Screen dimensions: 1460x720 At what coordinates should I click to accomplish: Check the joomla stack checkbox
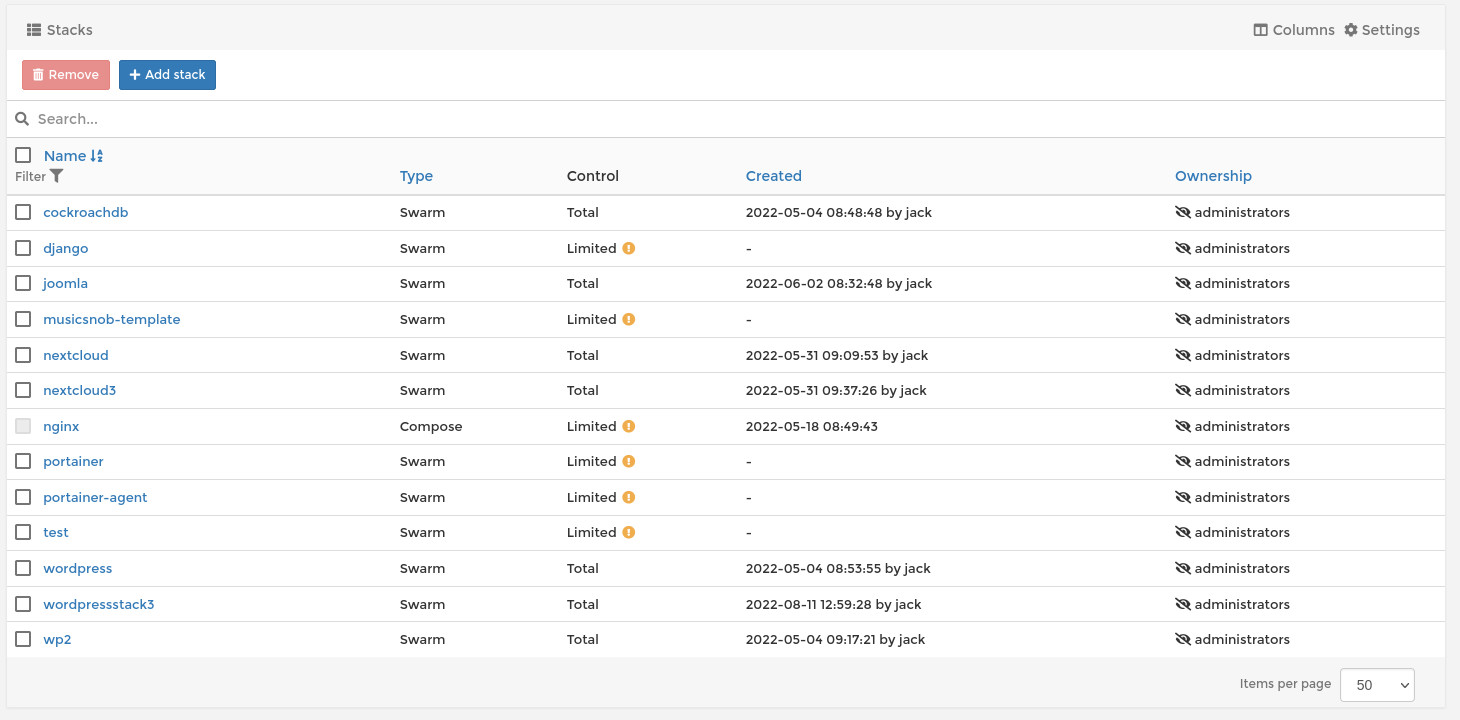pos(23,284)
